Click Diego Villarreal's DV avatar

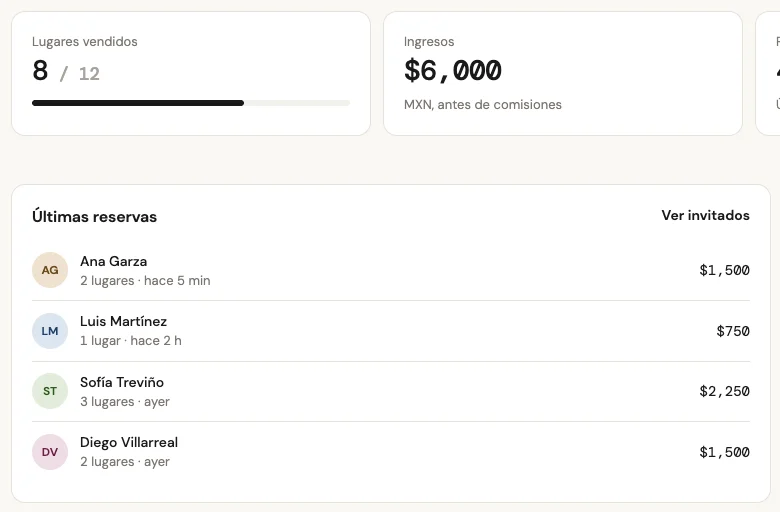(50, 452)
